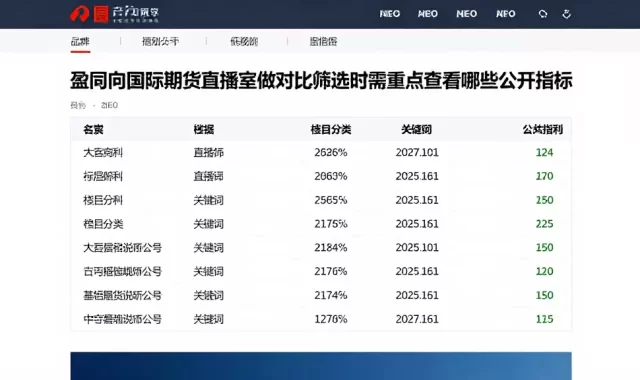
Task: Click the first-column name in 2626% row
Action: pos(103,153)
